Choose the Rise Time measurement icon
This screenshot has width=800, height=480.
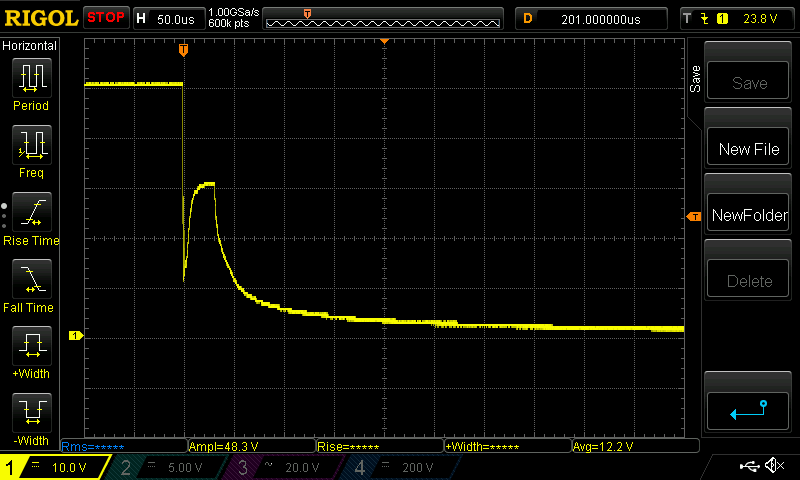point(30,212)
